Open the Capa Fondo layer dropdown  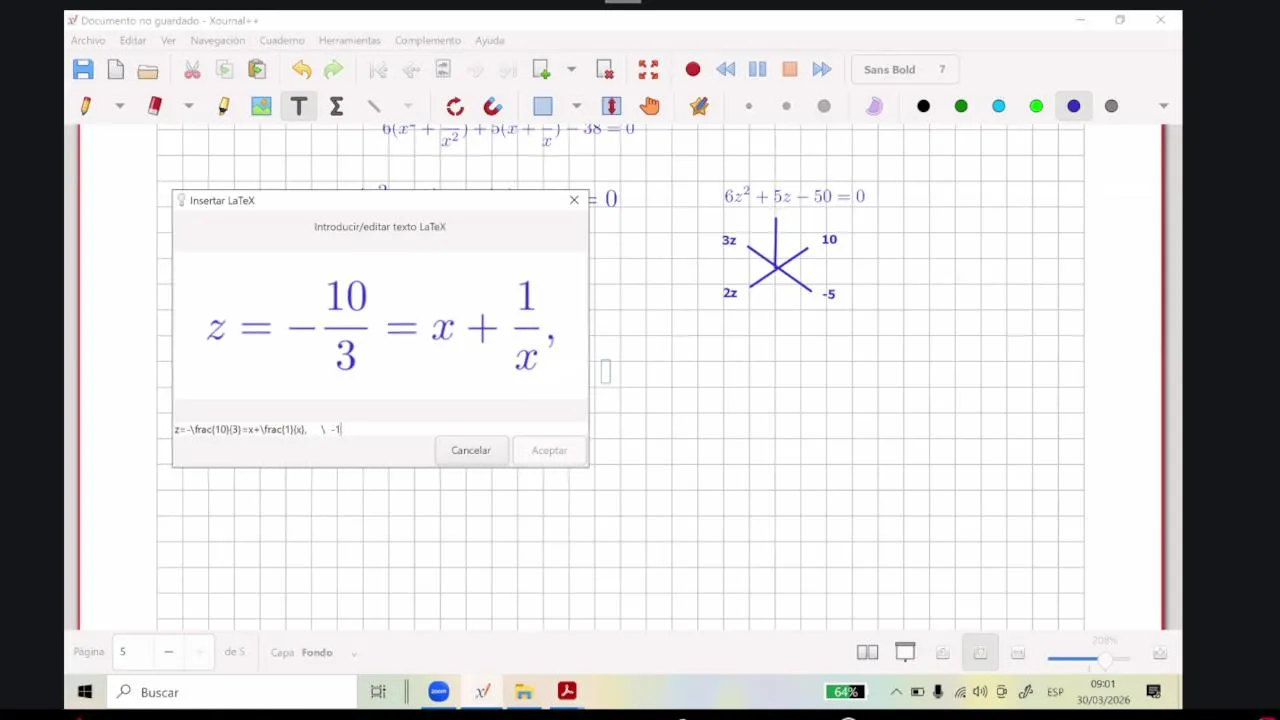point(314,652)
